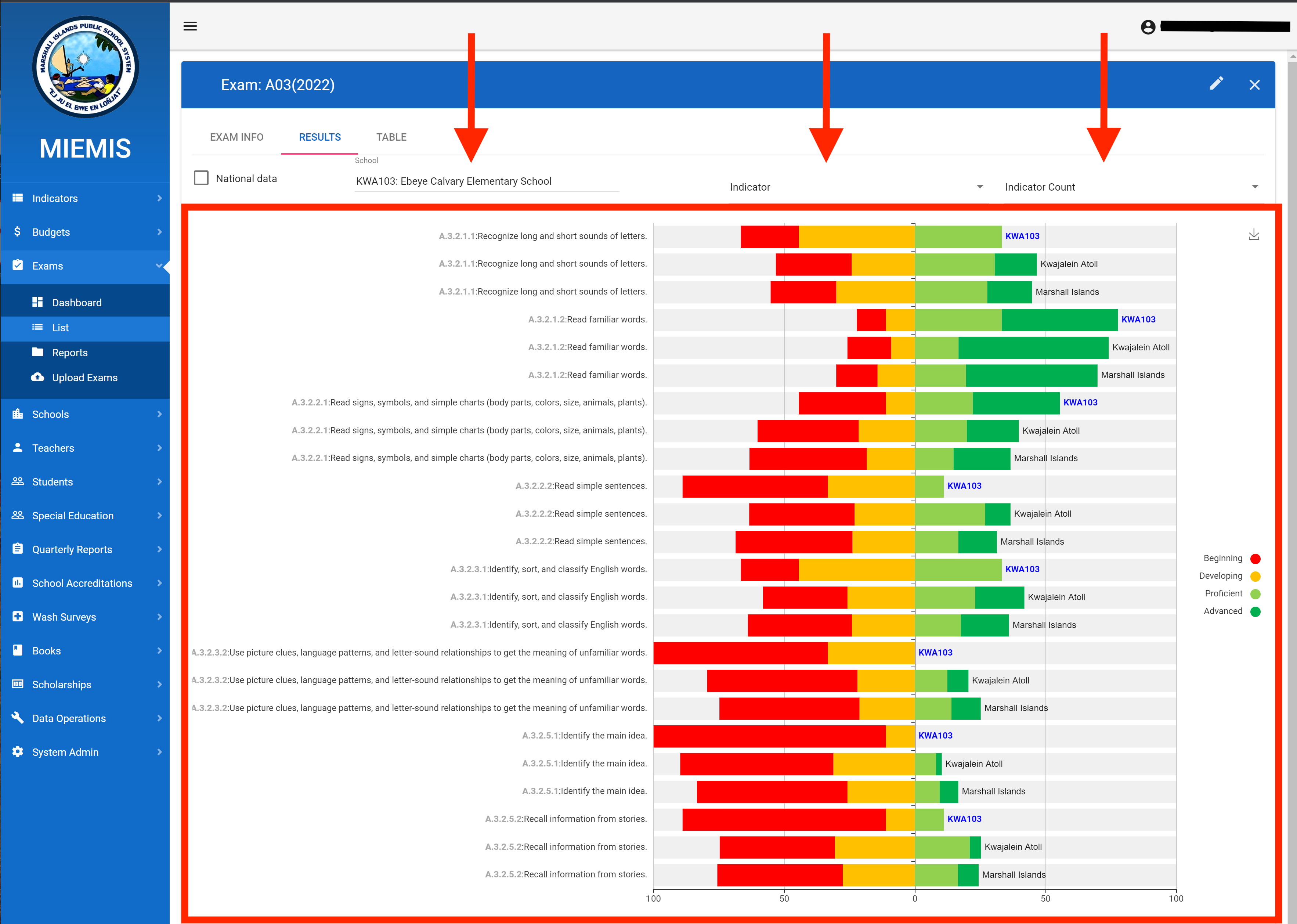Click the School name input field
This screenshot has width=1297, height=924.
point(486,181)
